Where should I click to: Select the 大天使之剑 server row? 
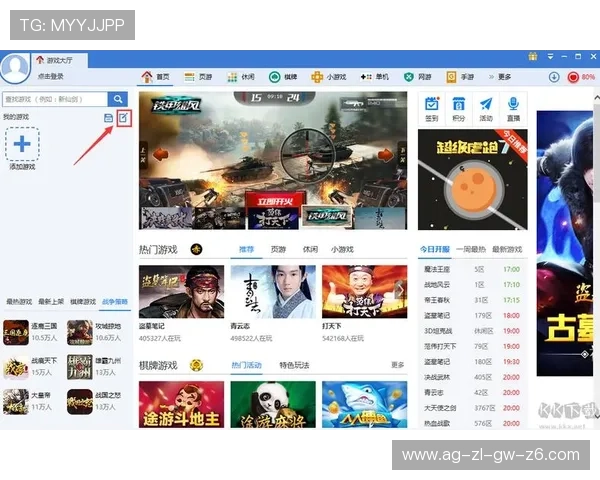pyautogui.click(x=472, y=408)
